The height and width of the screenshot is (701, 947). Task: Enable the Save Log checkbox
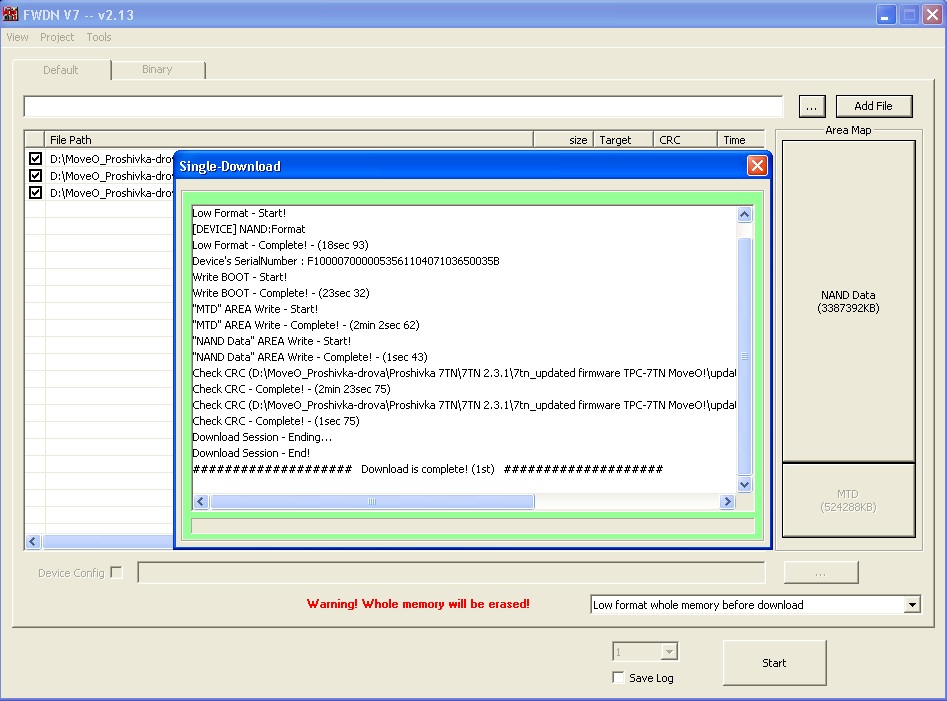pyautogui.click(x=618, y=677)
